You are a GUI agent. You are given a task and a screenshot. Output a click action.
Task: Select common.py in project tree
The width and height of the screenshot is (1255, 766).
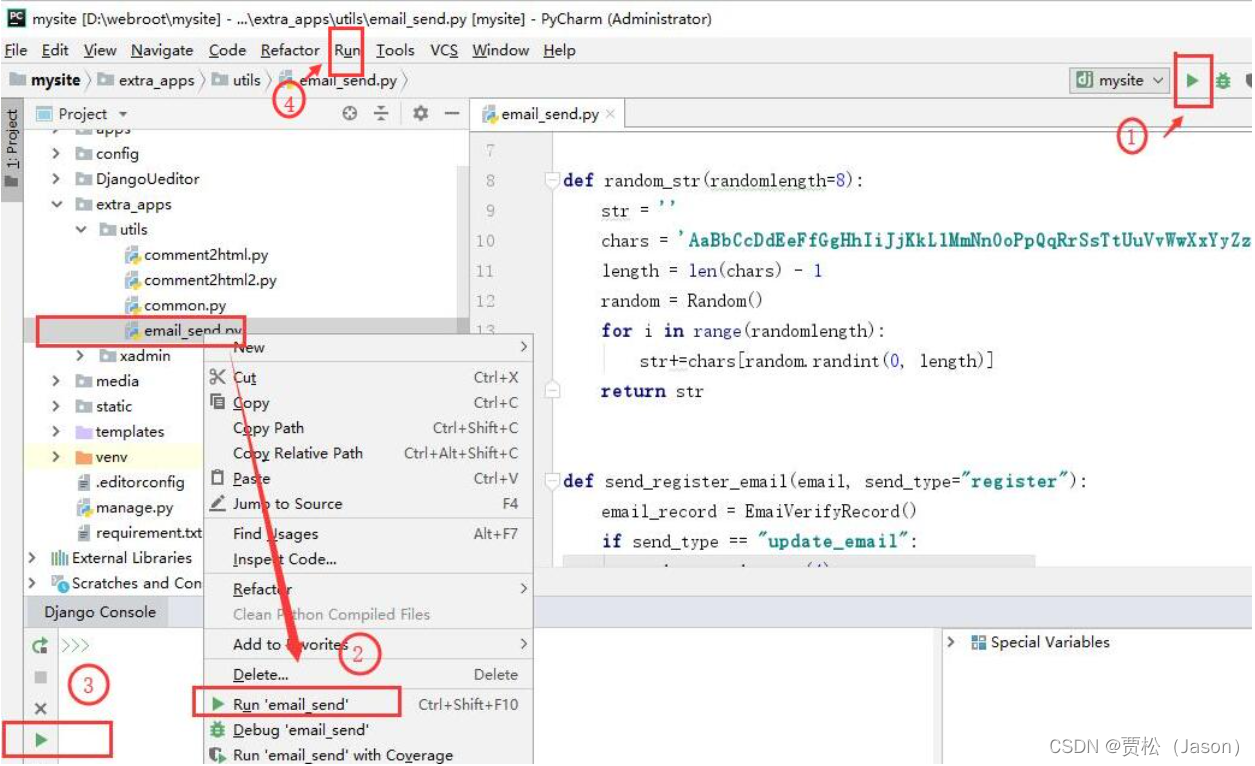pos(175,305)
